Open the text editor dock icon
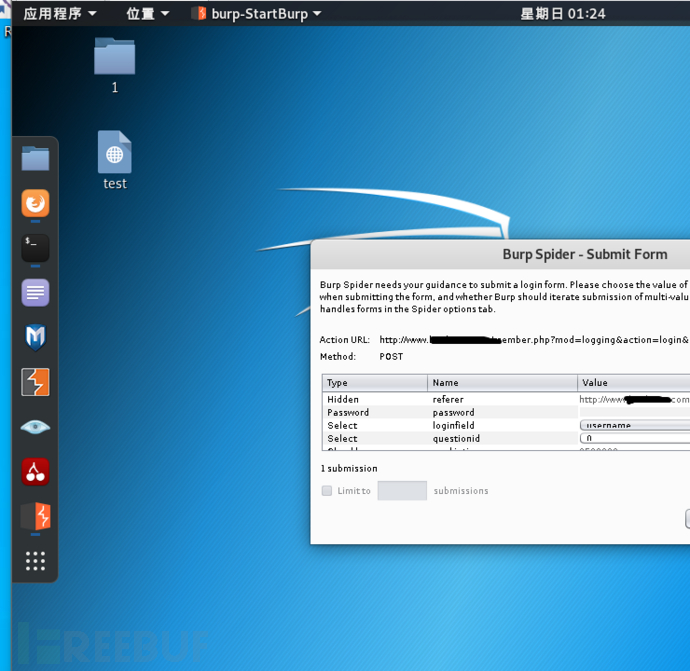690x671 pixels. (35, 293)
